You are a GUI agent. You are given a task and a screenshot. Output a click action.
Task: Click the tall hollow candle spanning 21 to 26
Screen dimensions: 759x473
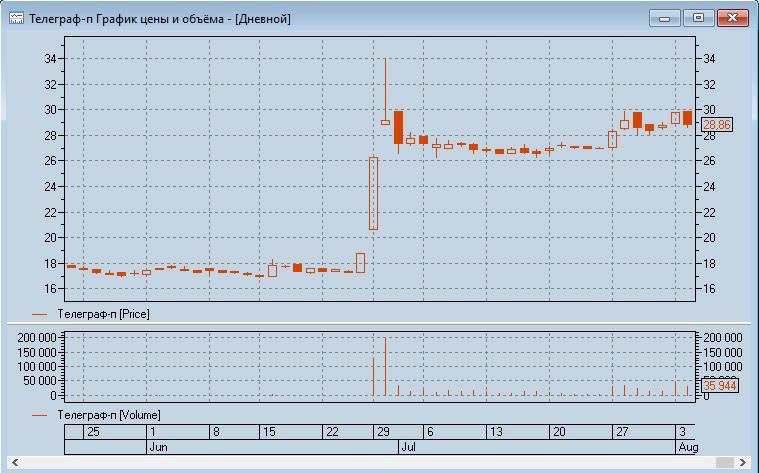(x=373, y=193)
